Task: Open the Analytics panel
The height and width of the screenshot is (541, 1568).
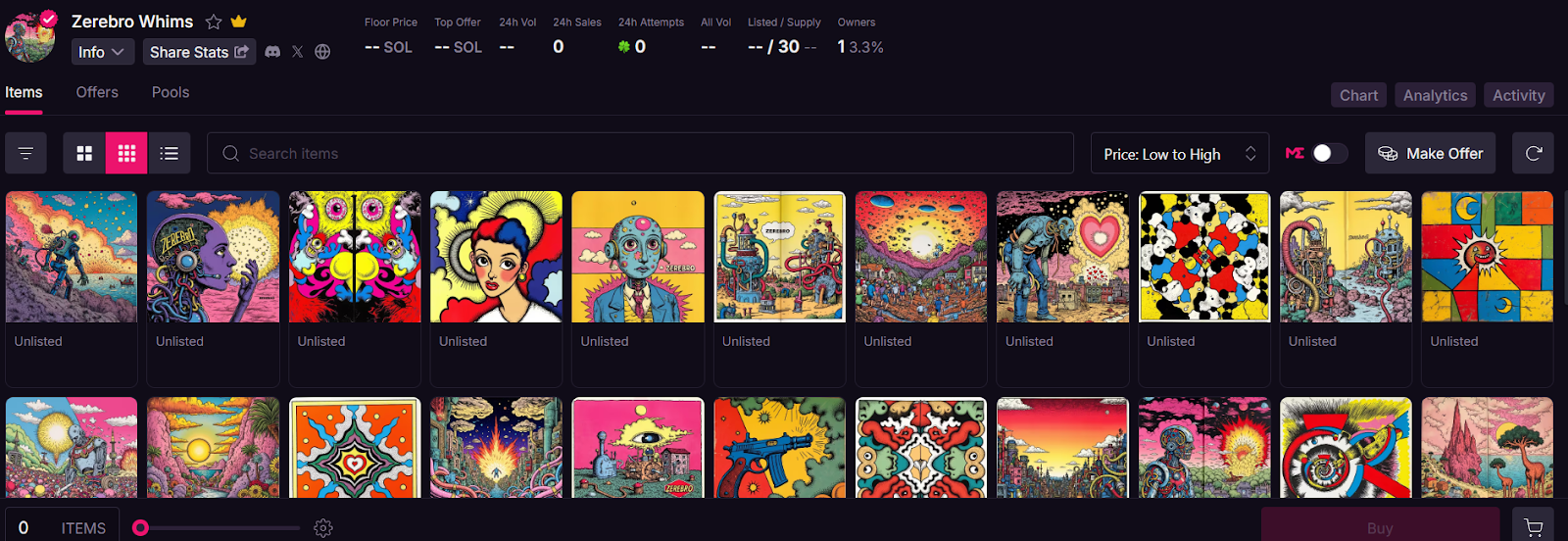Action: [x=1435, y=95]
